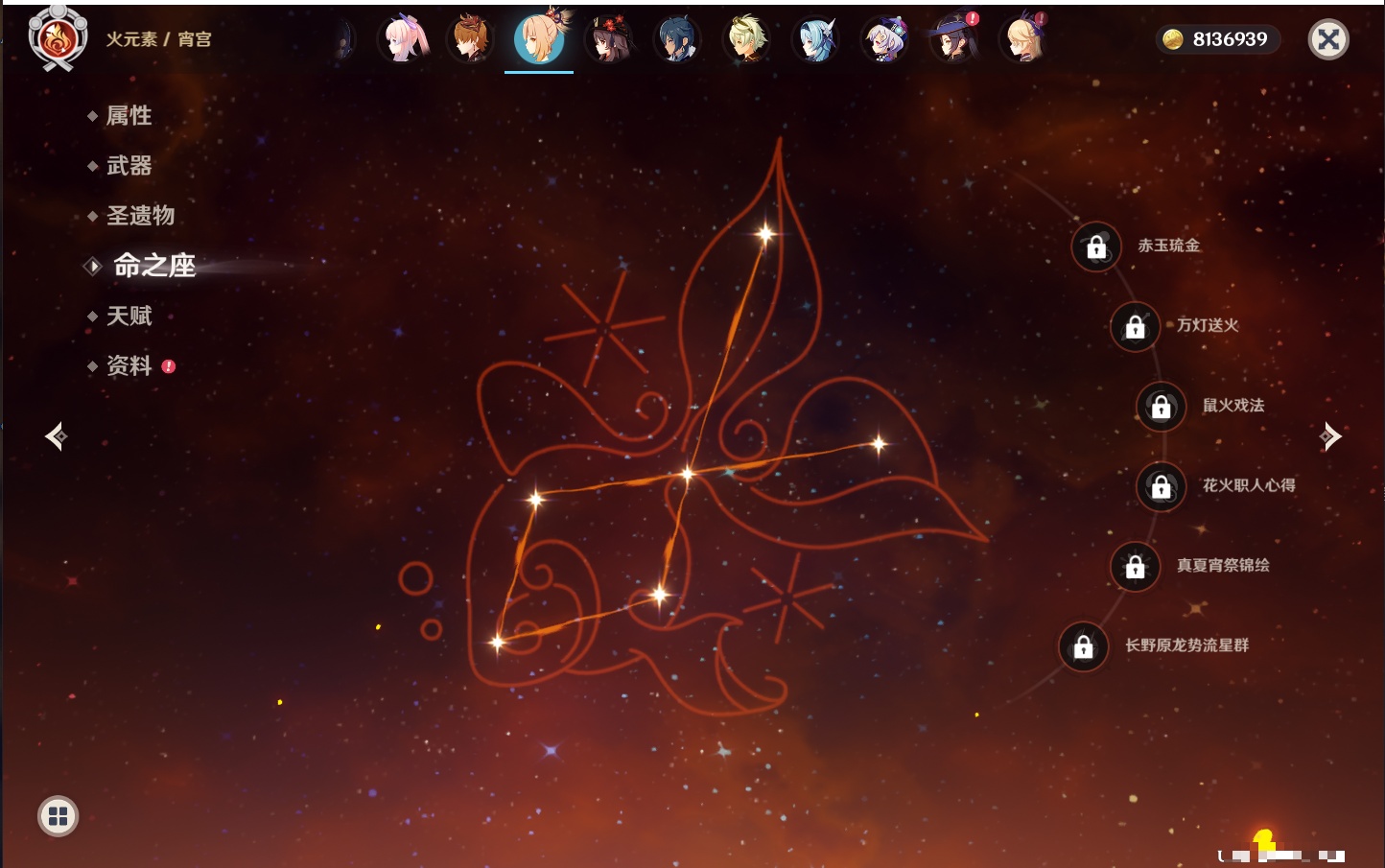Pick the purple-haired avatar wearing a witch hat
Viewport: 1385px width, 868px height.
(x=884, y=39)
